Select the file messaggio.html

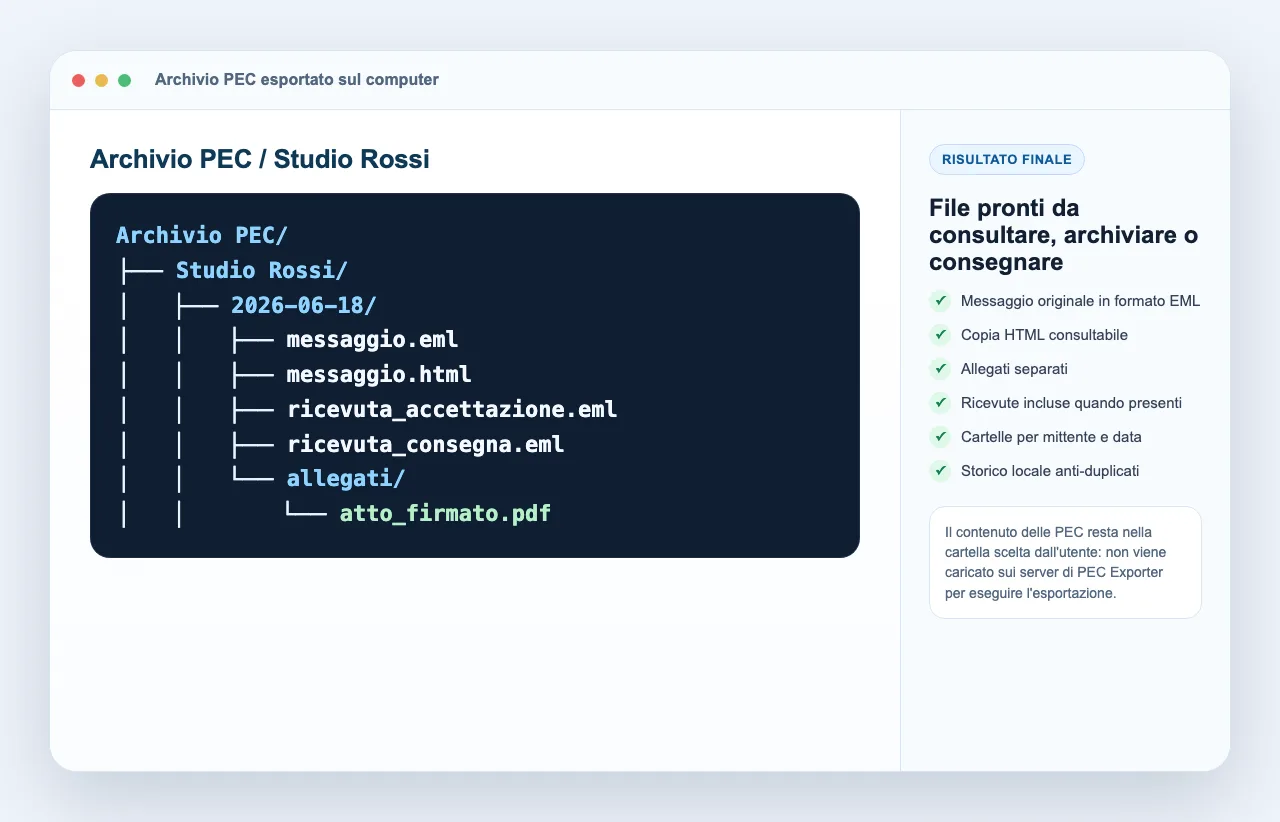click(x=379, y=375)
